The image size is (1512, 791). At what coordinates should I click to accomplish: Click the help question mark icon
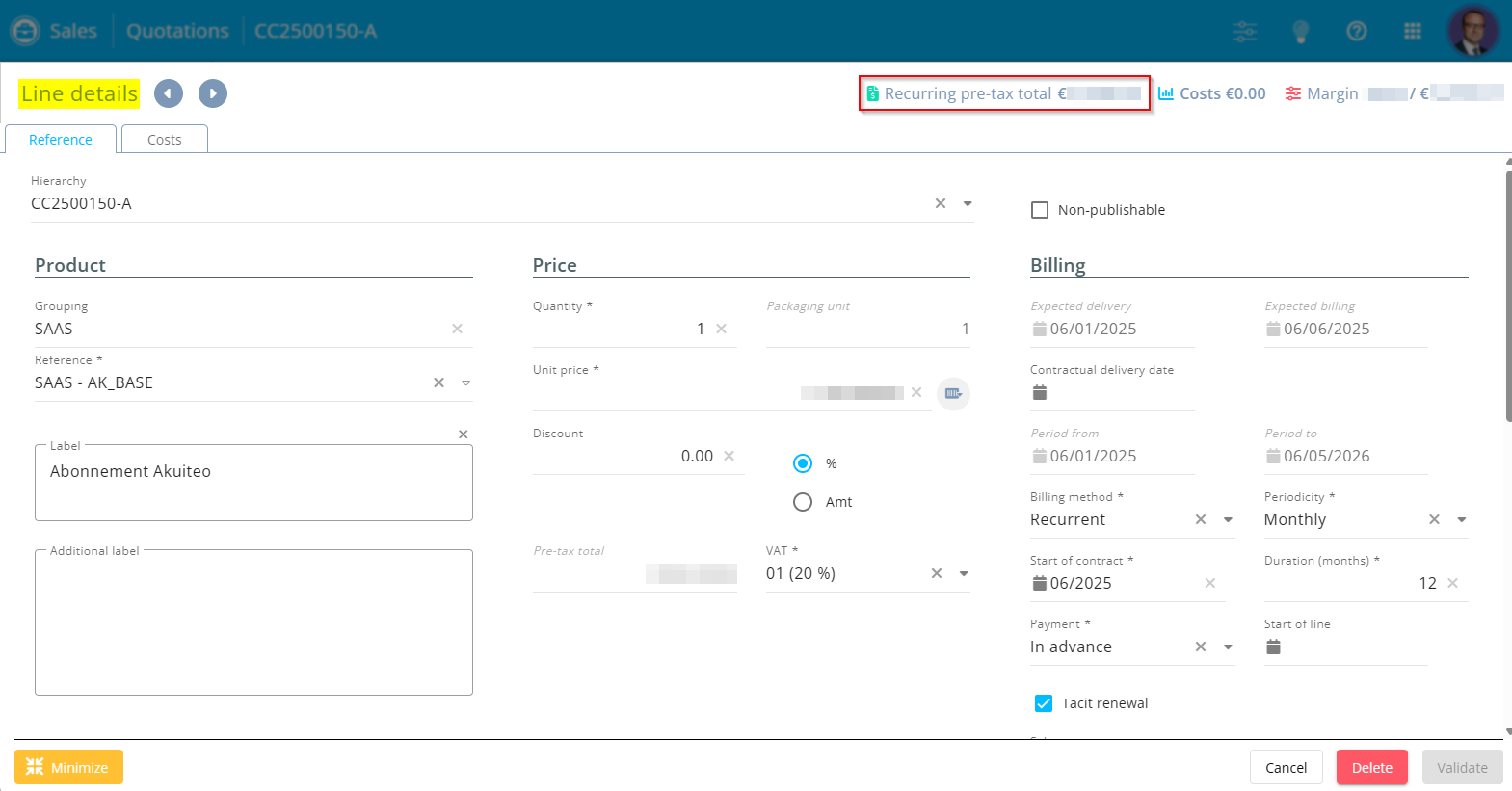tap(1357, 31)
